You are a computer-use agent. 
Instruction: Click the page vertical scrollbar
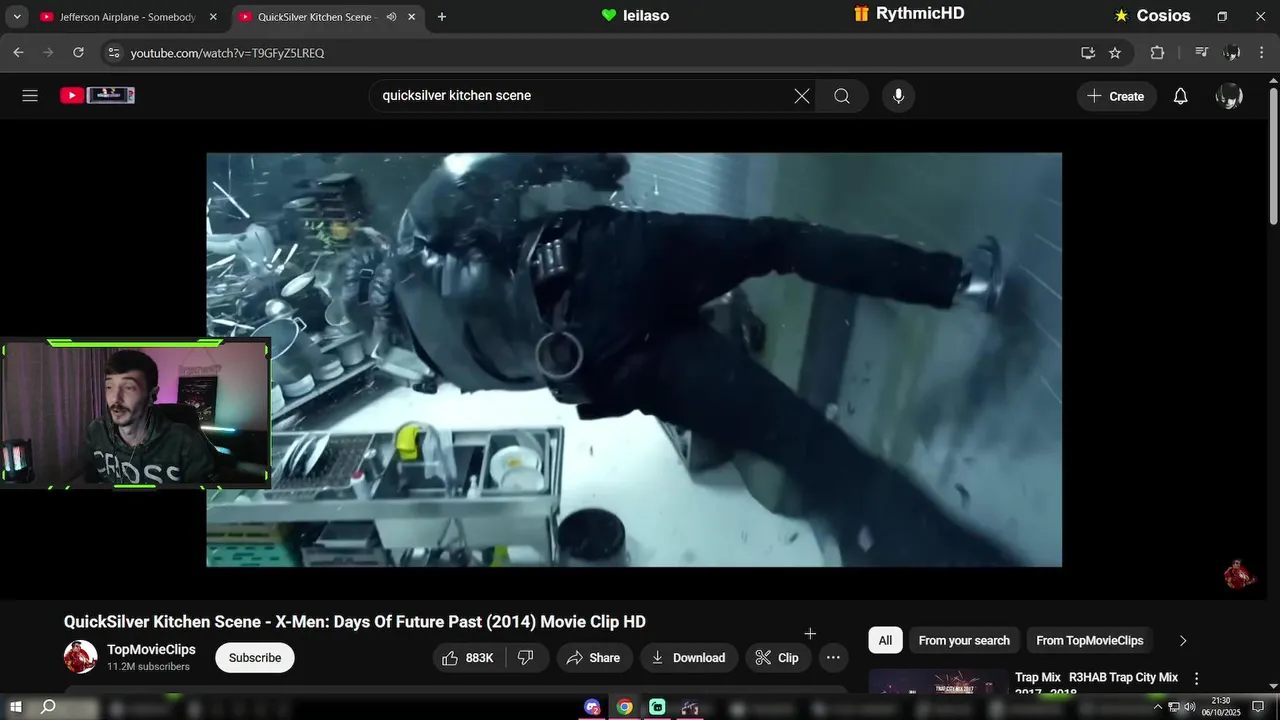[x=1273, y=155]
